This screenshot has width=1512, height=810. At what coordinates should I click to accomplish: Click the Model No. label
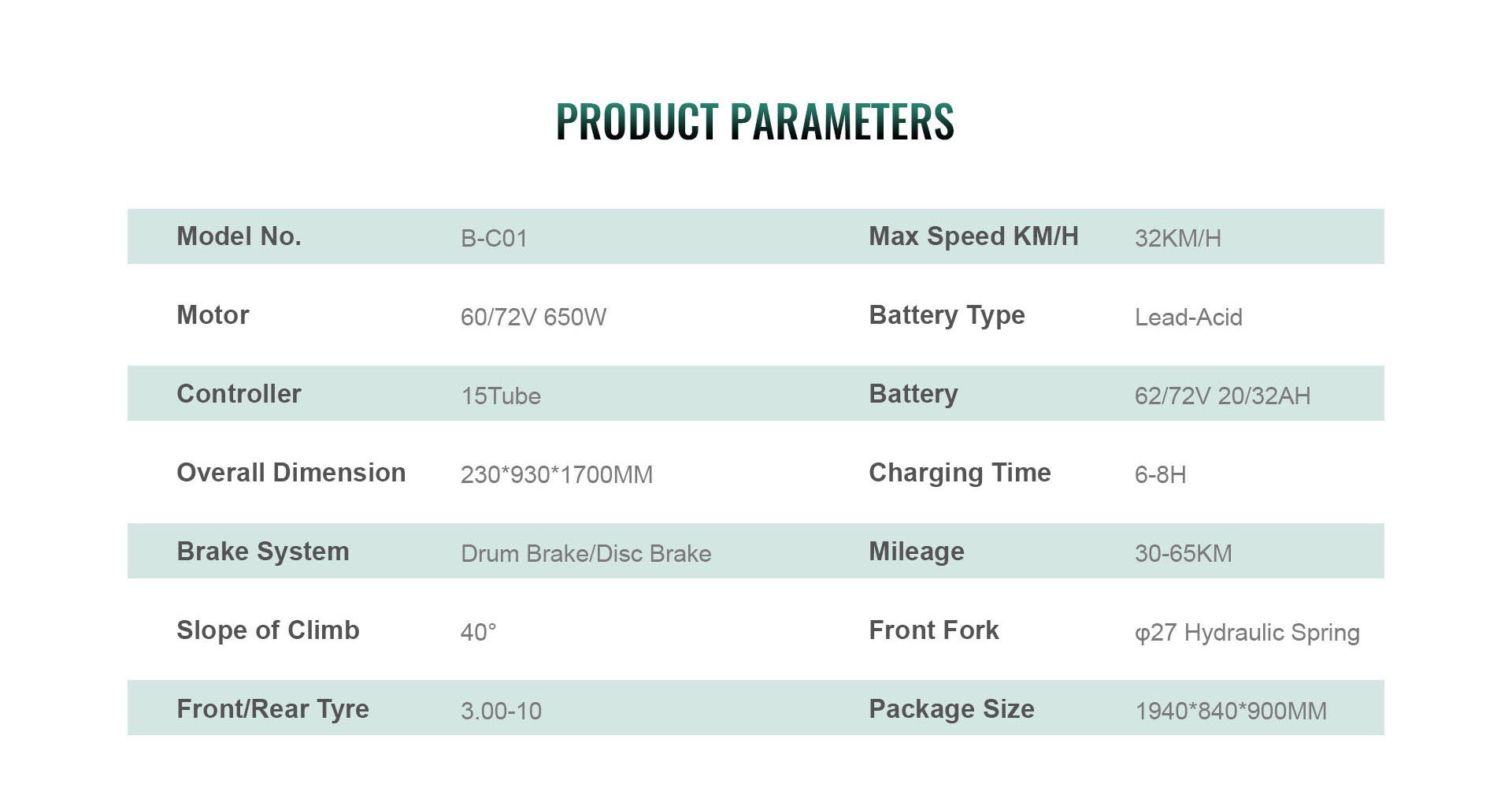(x=239, y=236)
